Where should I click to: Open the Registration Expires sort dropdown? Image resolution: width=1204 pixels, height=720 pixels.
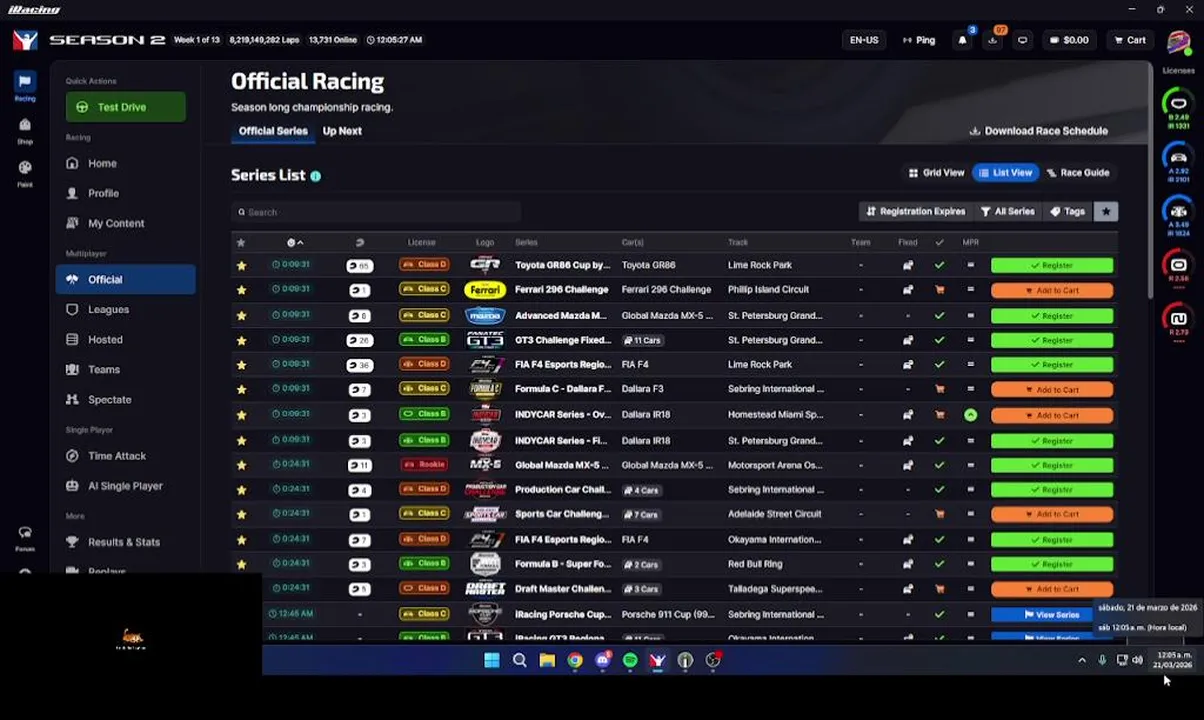pyautogui.click(x=916, y=212)
